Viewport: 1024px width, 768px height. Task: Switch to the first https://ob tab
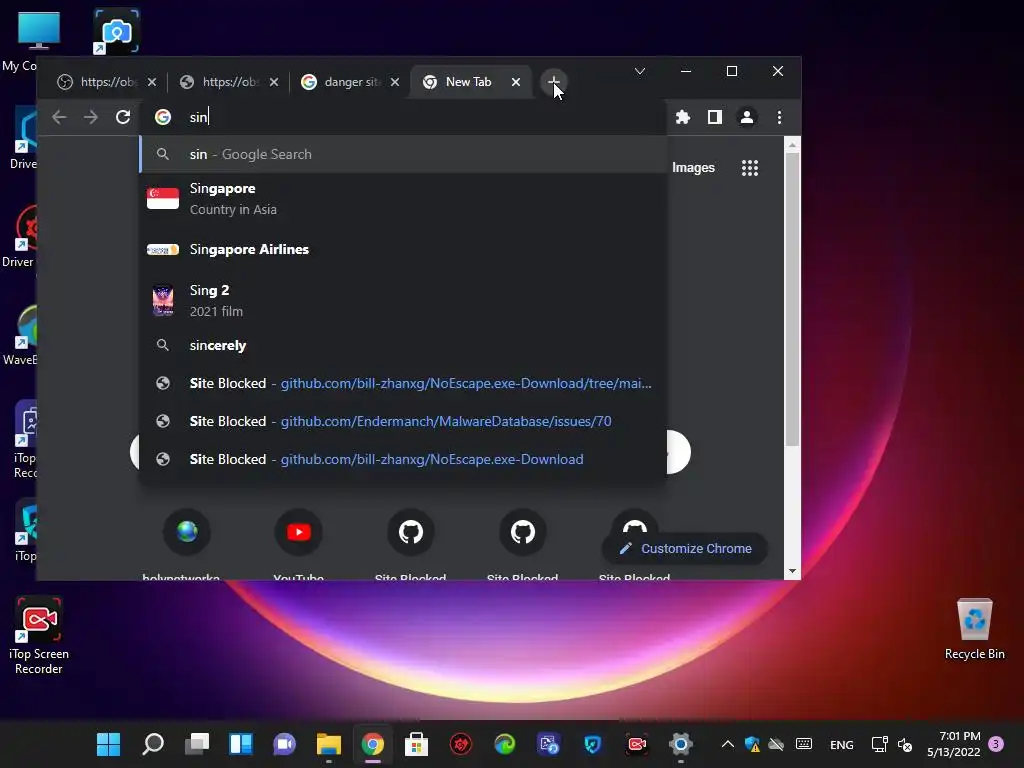pos(98,82)
